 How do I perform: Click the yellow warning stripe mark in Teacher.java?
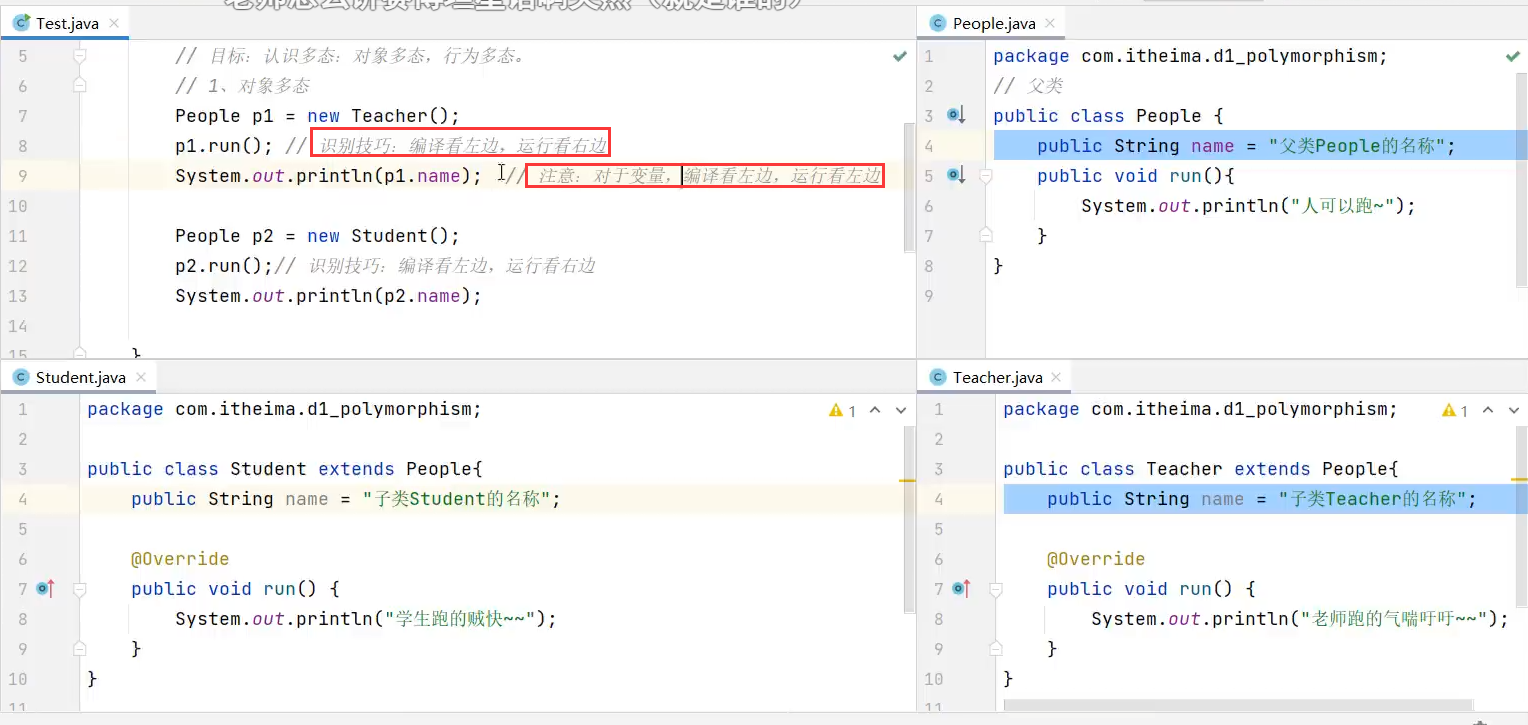[x=1520, y=481]
